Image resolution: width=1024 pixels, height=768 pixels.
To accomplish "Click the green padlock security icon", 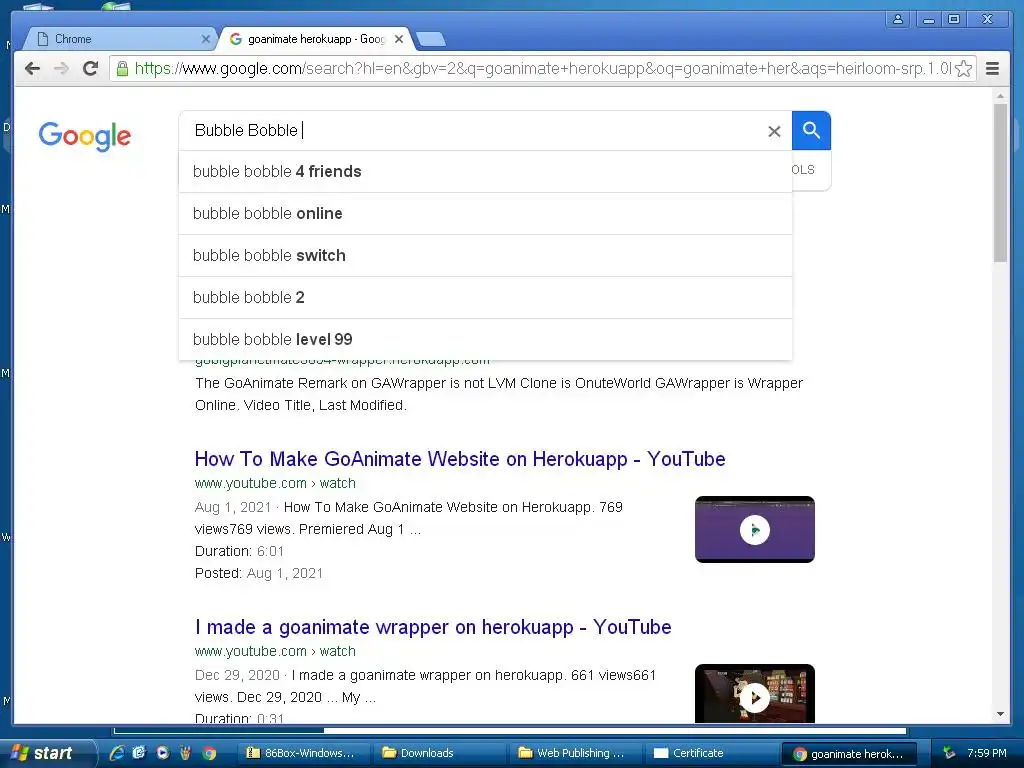I will click(122, 68).
